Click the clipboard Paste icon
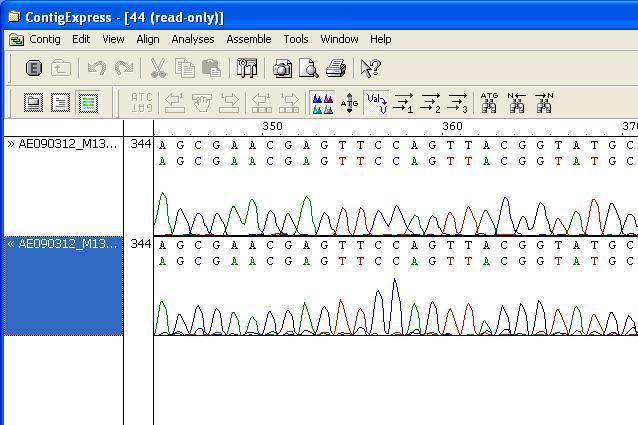This screenshot has height=425, width=638. pos(211,68)
